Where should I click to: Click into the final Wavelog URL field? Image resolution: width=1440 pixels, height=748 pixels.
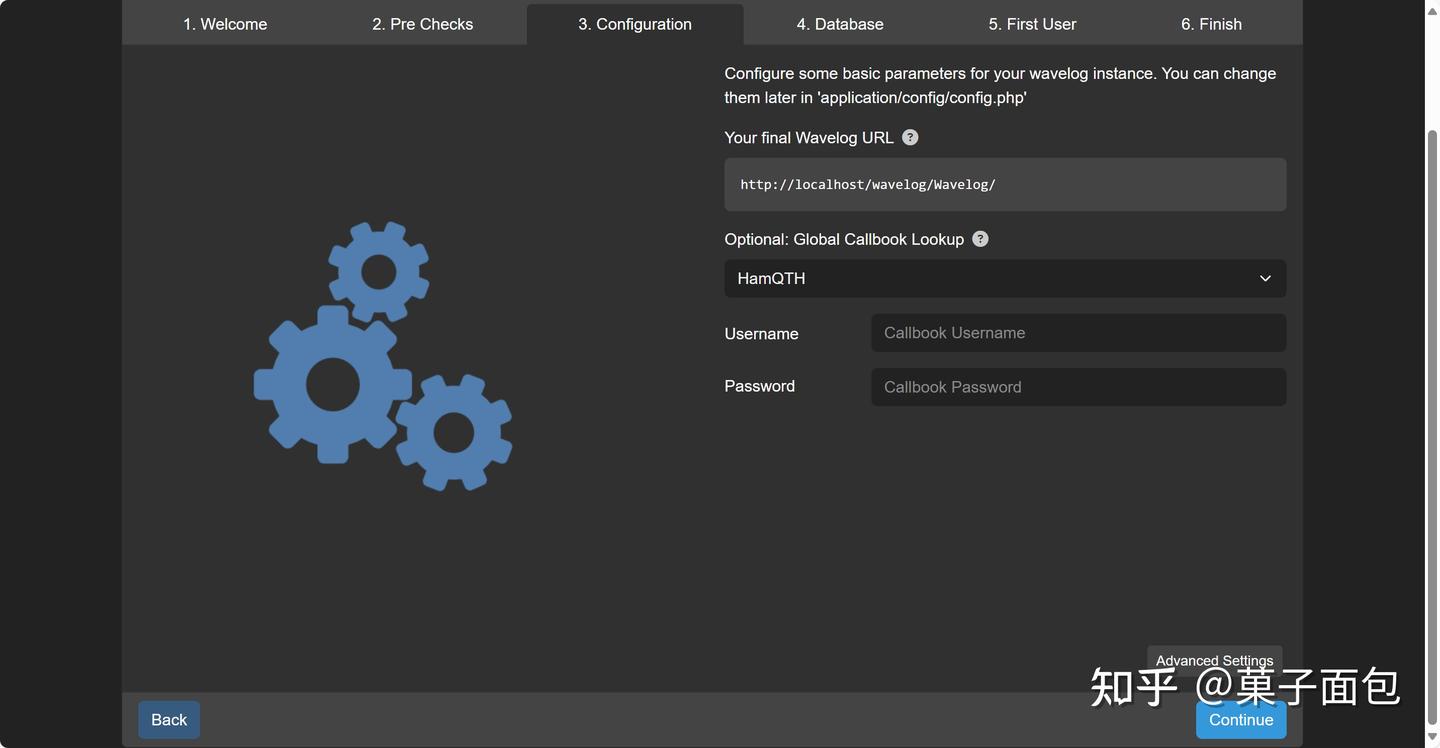[1004, 185]
